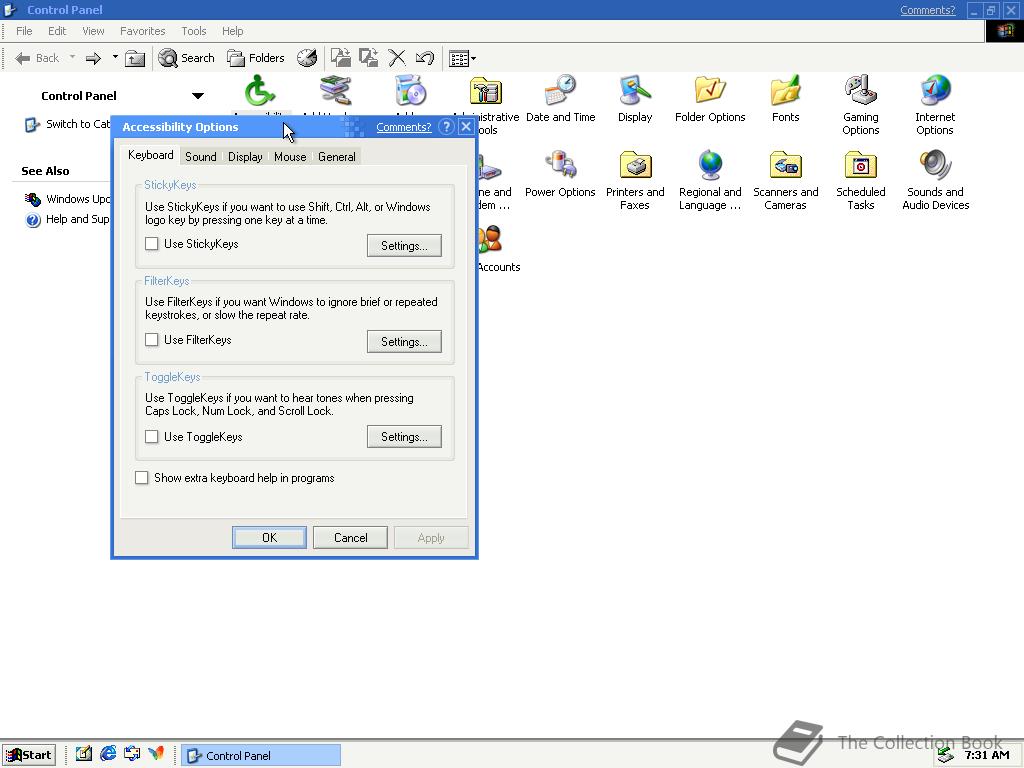The image size is (1024, 768).
Task: Click the system tray network icon
Action: tap(945, 756)
